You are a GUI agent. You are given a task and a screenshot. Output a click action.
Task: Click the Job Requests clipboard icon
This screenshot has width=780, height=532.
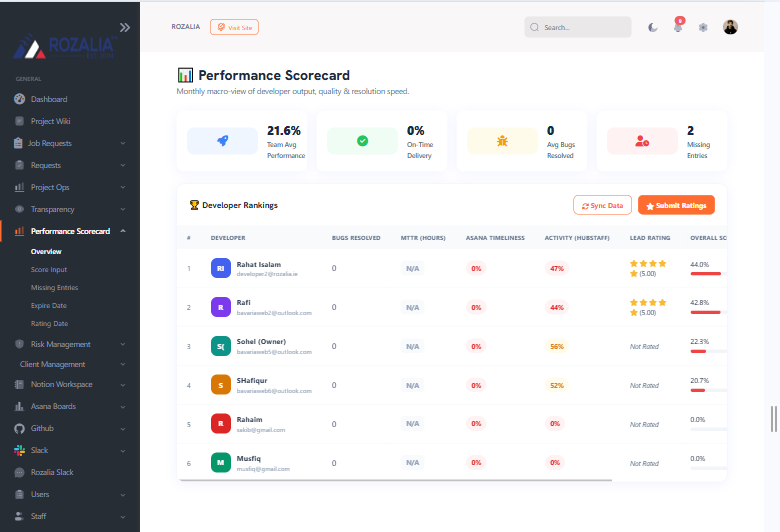click(x=18, y=143)
